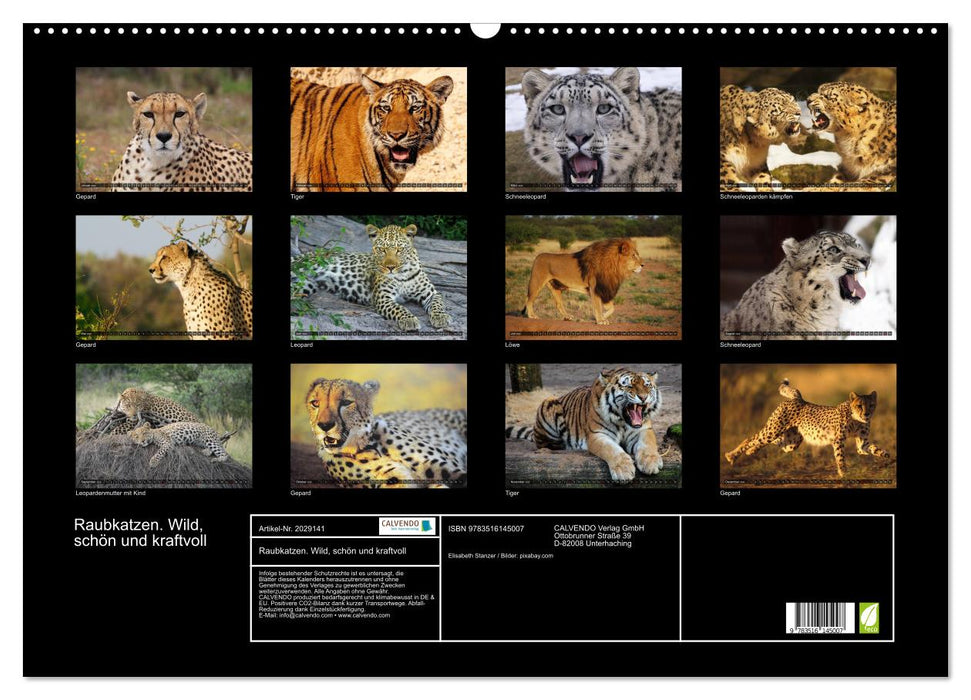Expand the Artikel-Nr. 2029141 info box
This screenshot has height=700, width=971.
[x=293, y=525]
